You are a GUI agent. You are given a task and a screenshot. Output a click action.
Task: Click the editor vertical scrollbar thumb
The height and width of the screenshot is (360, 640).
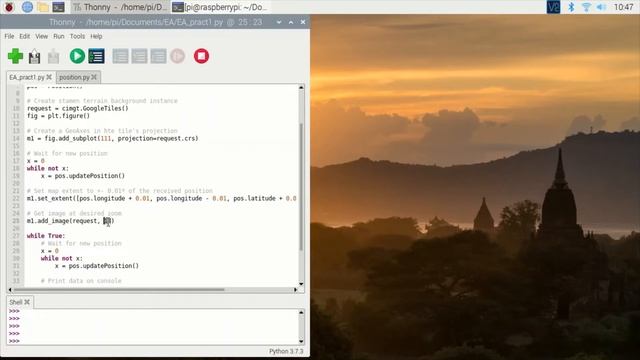pyautogui.click(x=301, y=187)
